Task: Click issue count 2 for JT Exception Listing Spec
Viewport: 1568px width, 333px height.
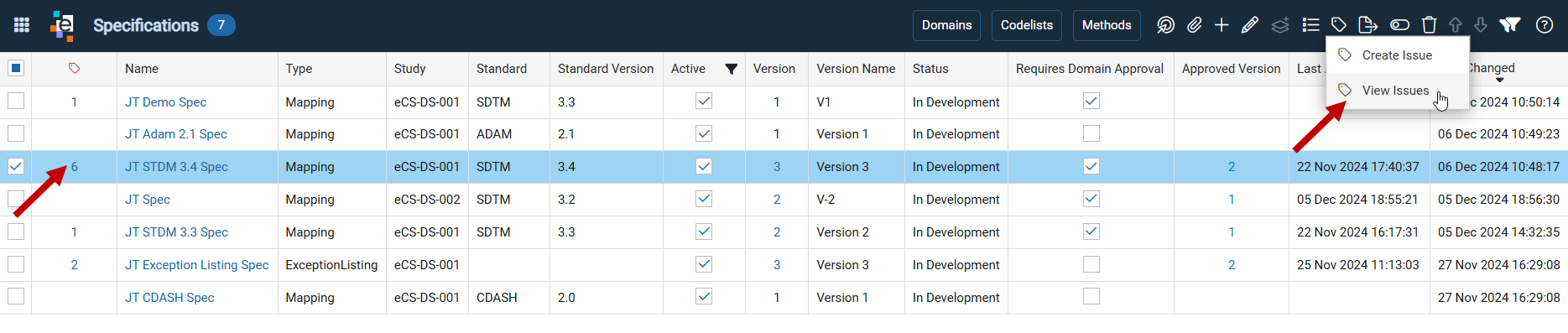Action: click(74, 265)
